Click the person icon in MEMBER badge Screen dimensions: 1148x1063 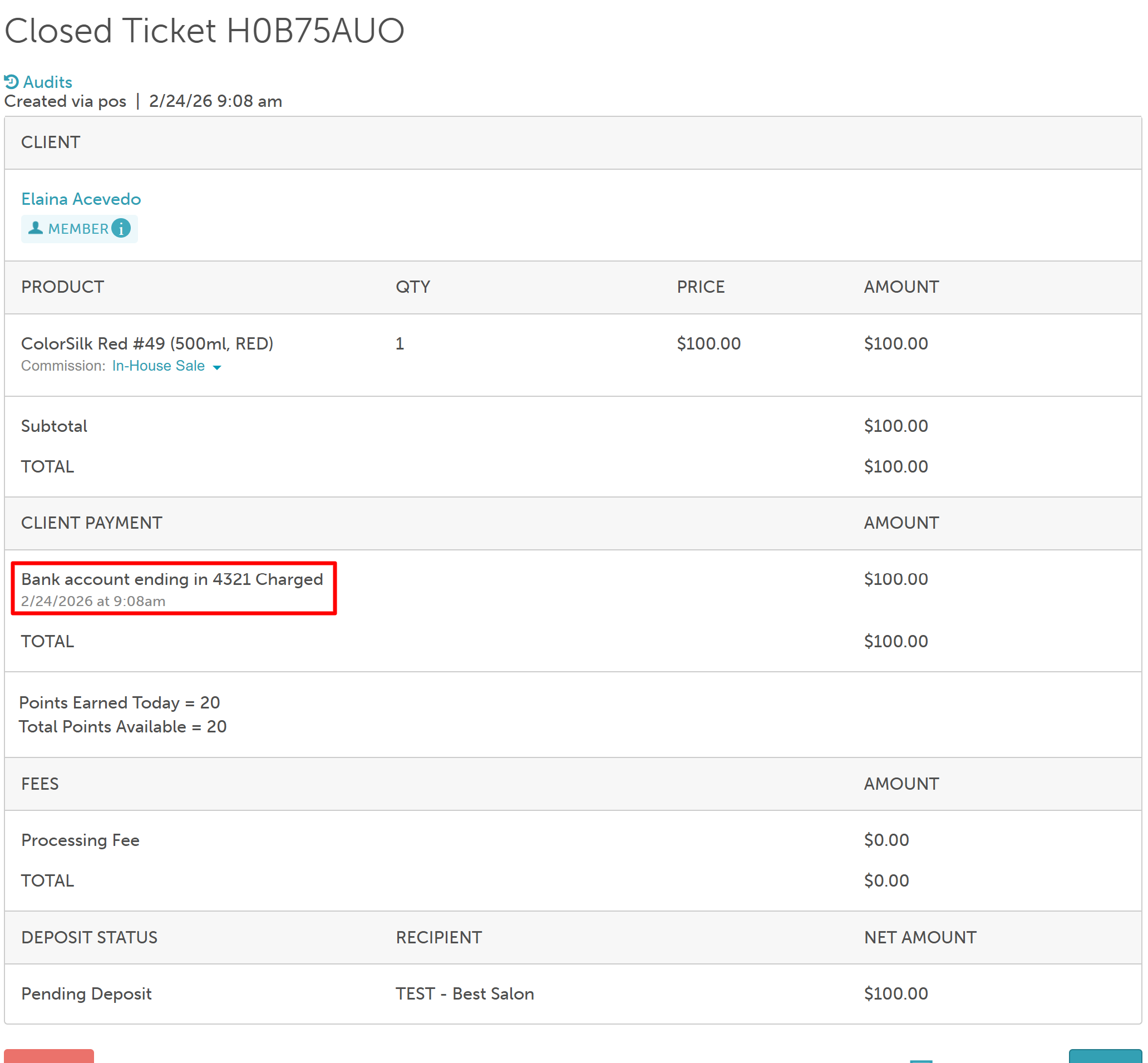click(36, 228)
